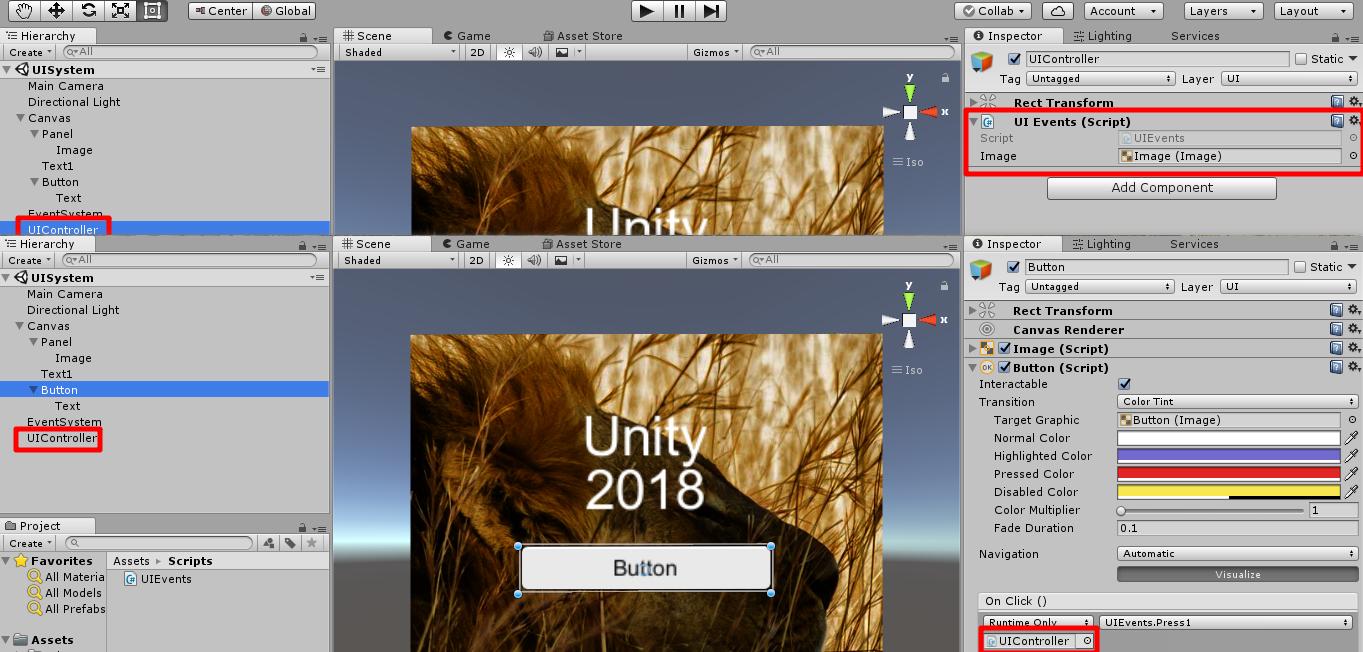
Task: Open the Layers dropdown in the toolbar
Action: pyautogui.click(x=1224, y=11)
